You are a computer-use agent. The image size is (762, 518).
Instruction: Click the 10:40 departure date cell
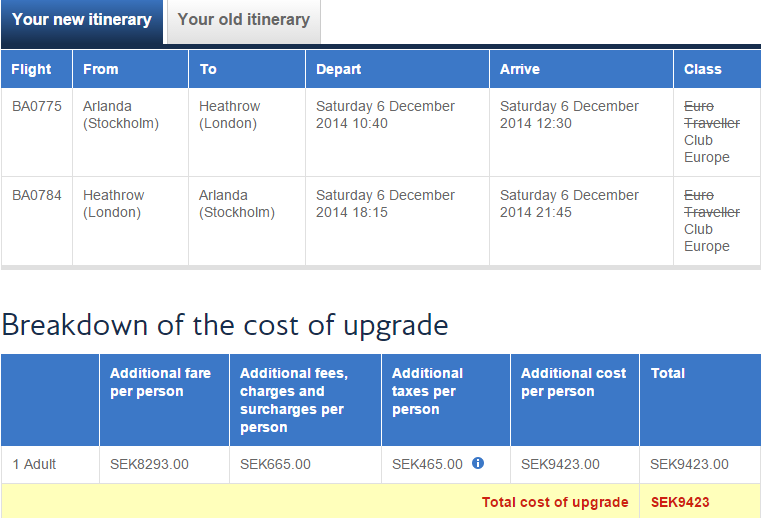[x=385, y=115]
